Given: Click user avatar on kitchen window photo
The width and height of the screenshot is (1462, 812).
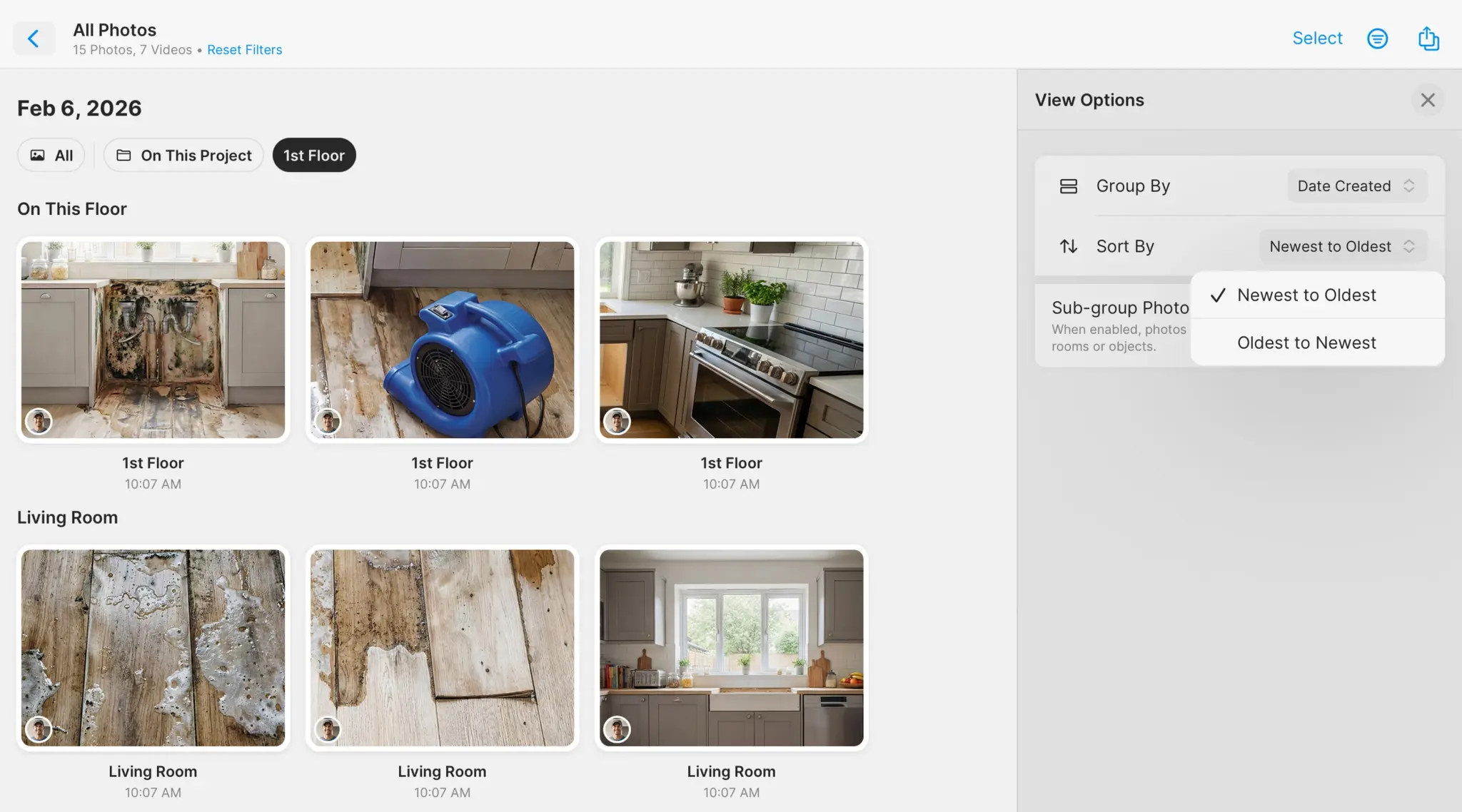Looking at the screenshot, I should tap(617, 730).
